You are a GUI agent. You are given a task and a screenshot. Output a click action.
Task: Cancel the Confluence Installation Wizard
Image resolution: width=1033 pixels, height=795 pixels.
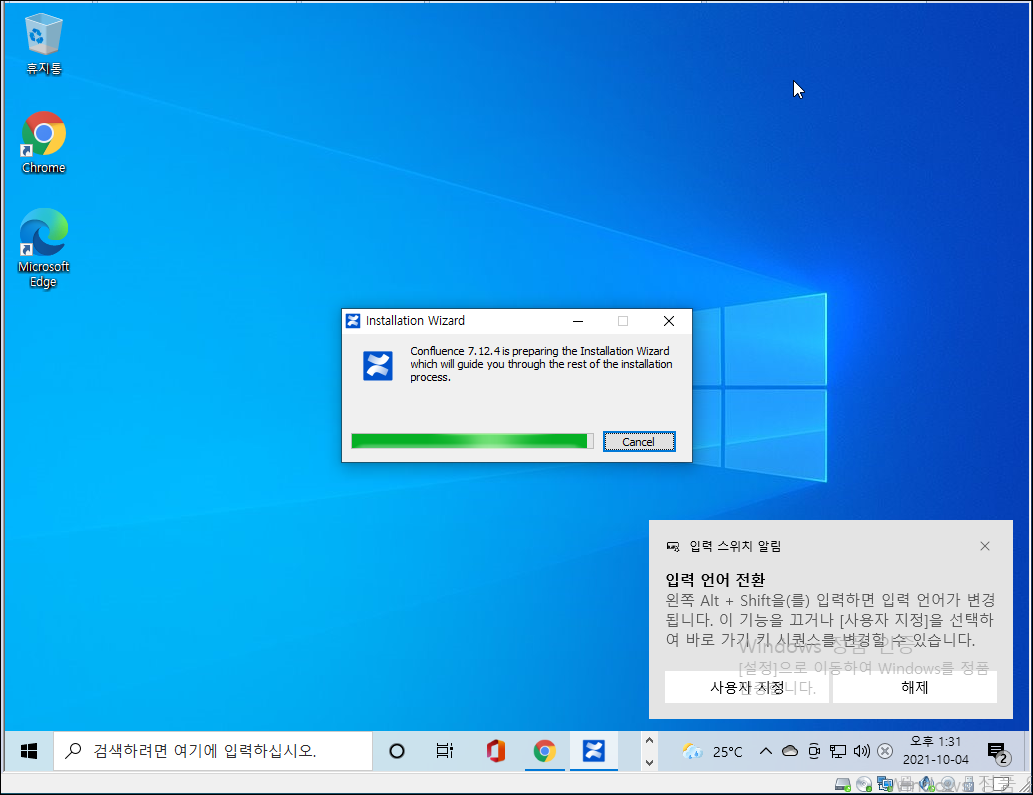click(638, 441)
